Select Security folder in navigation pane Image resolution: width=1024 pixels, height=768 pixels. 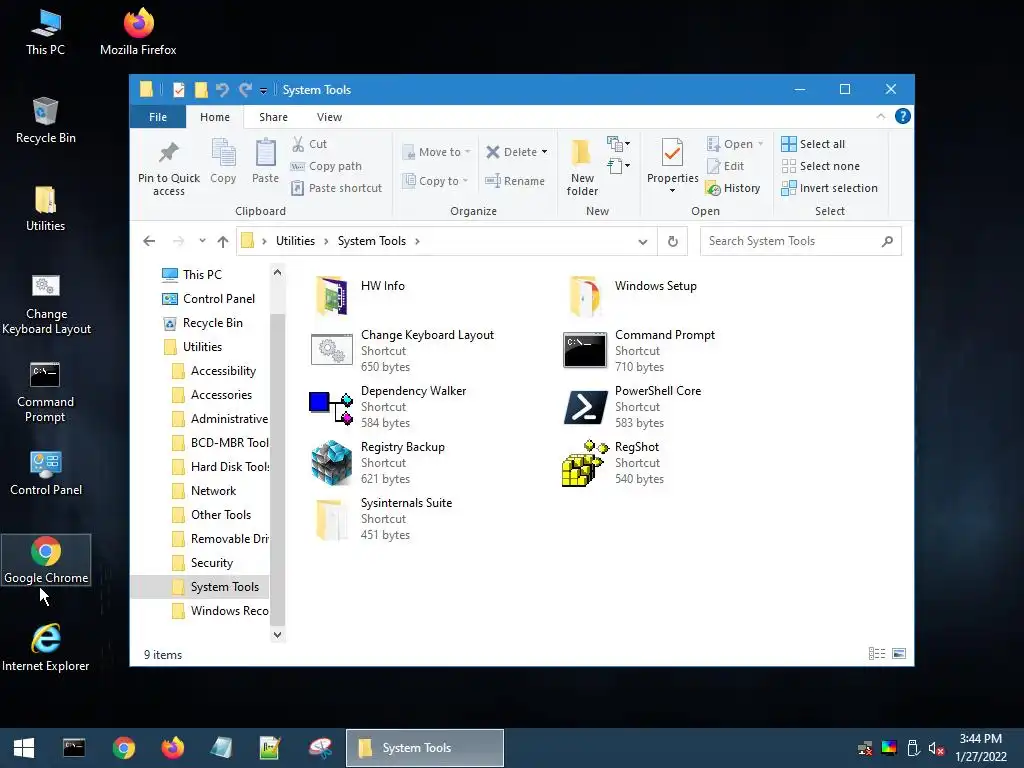(x=202, y=563)
